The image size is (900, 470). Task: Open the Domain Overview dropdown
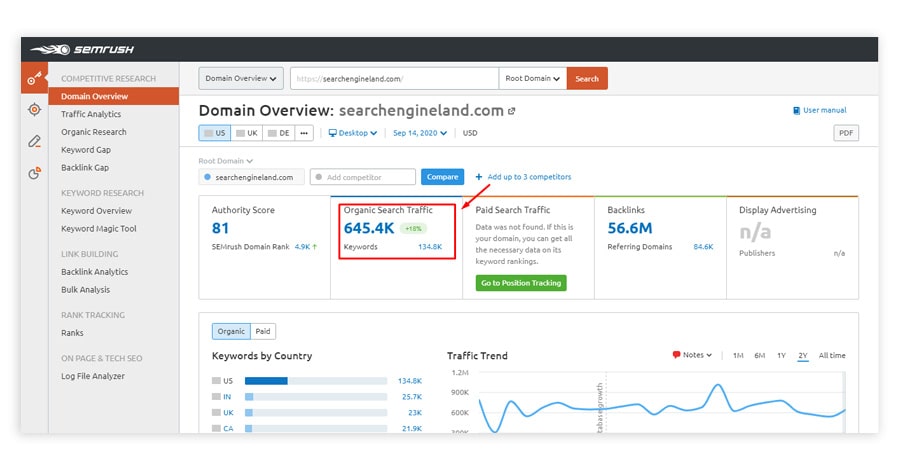[x=241, y=78]
